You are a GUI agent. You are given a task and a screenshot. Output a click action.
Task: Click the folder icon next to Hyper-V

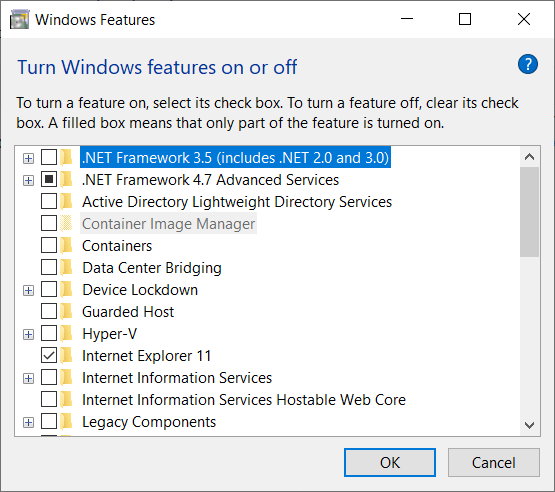tap(66, 333)
